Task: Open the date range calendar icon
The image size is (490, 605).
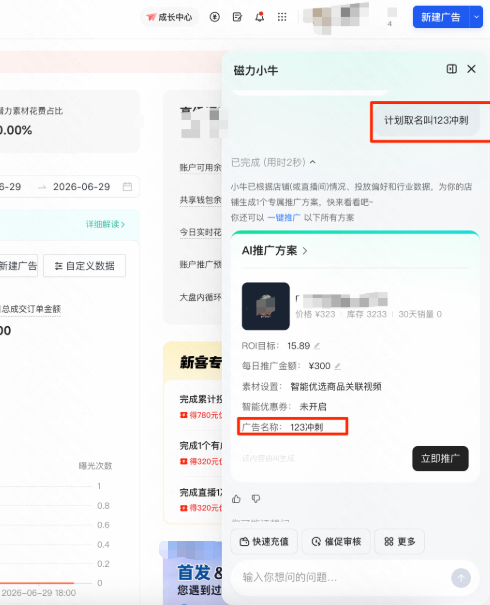Action: 127,187
